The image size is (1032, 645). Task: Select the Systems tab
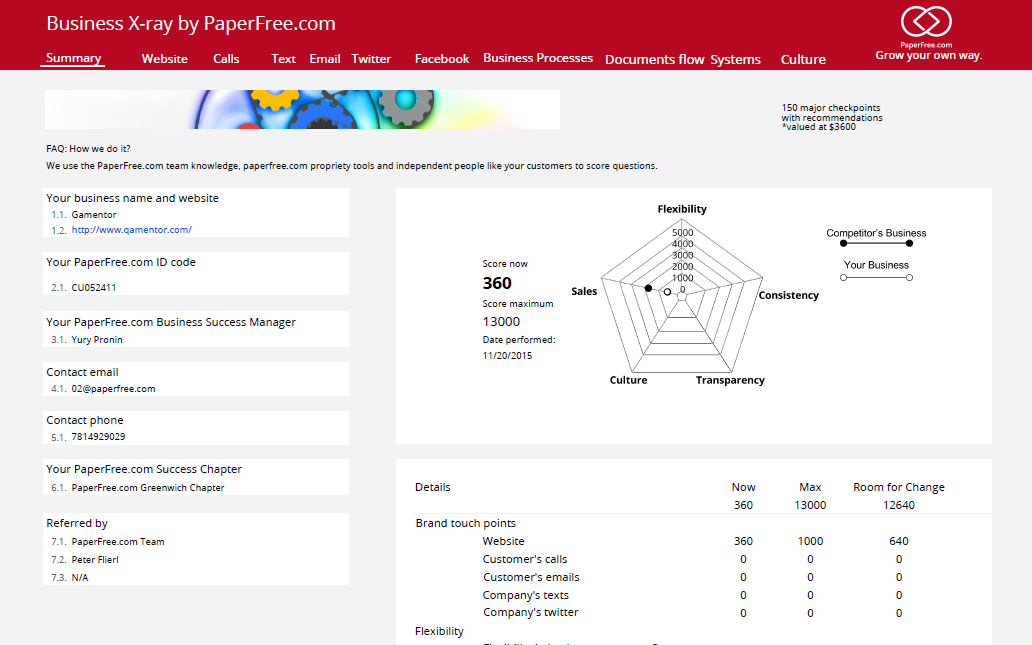(x=735, y=59)
